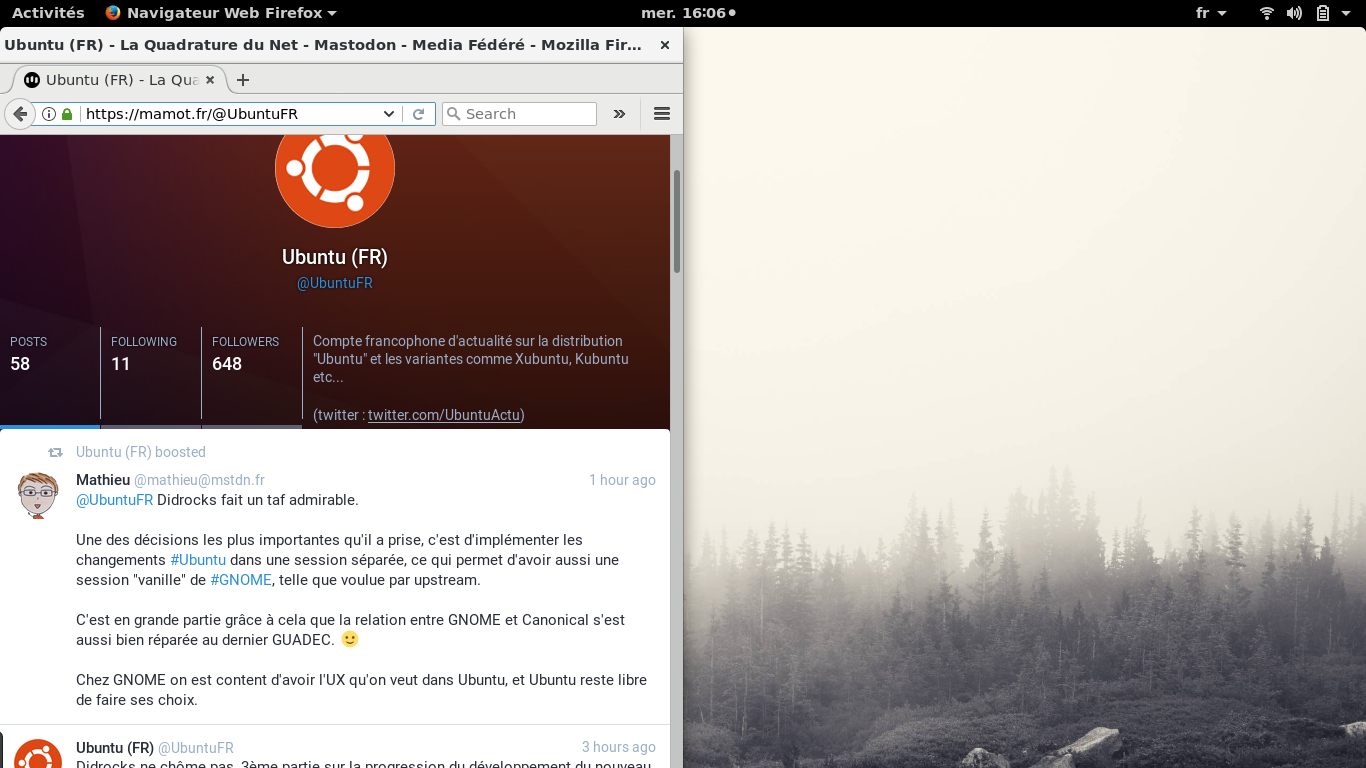Open the twitter.com/UbuntuActu link
The height and width of the screenshot is (768, 1366).
coord(445,415)
